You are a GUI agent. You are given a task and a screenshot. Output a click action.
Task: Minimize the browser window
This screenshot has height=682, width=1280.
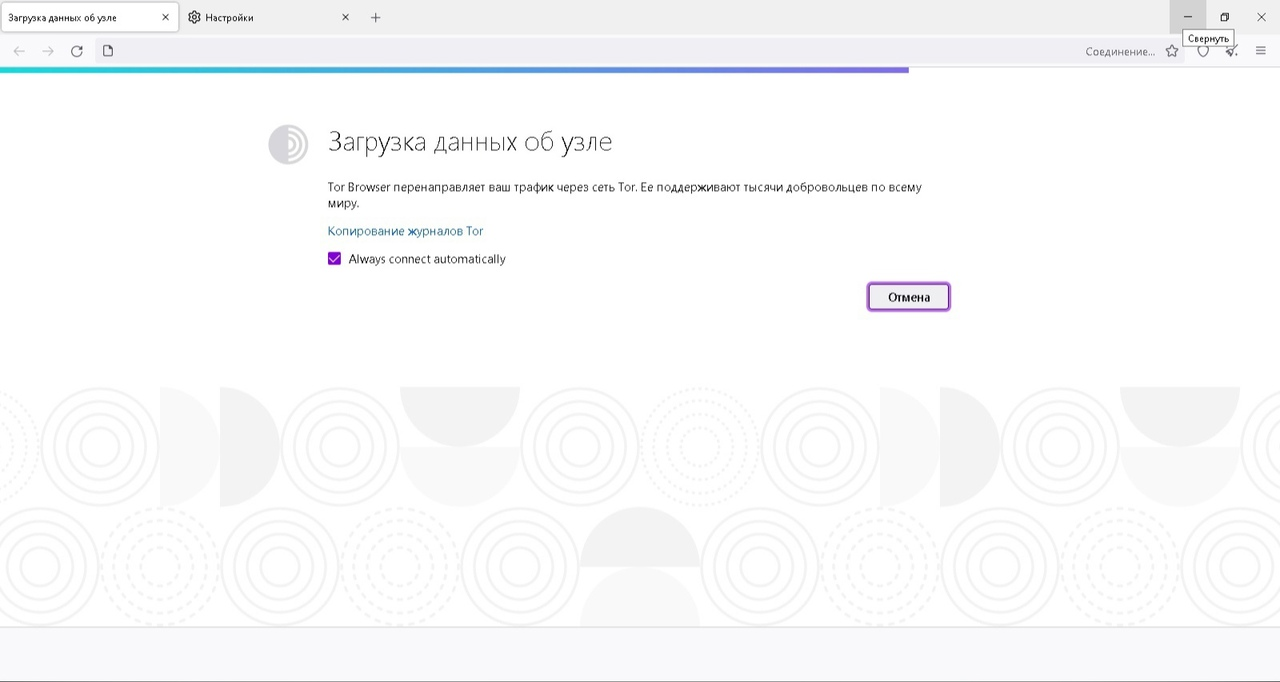tap(1188, 17)
